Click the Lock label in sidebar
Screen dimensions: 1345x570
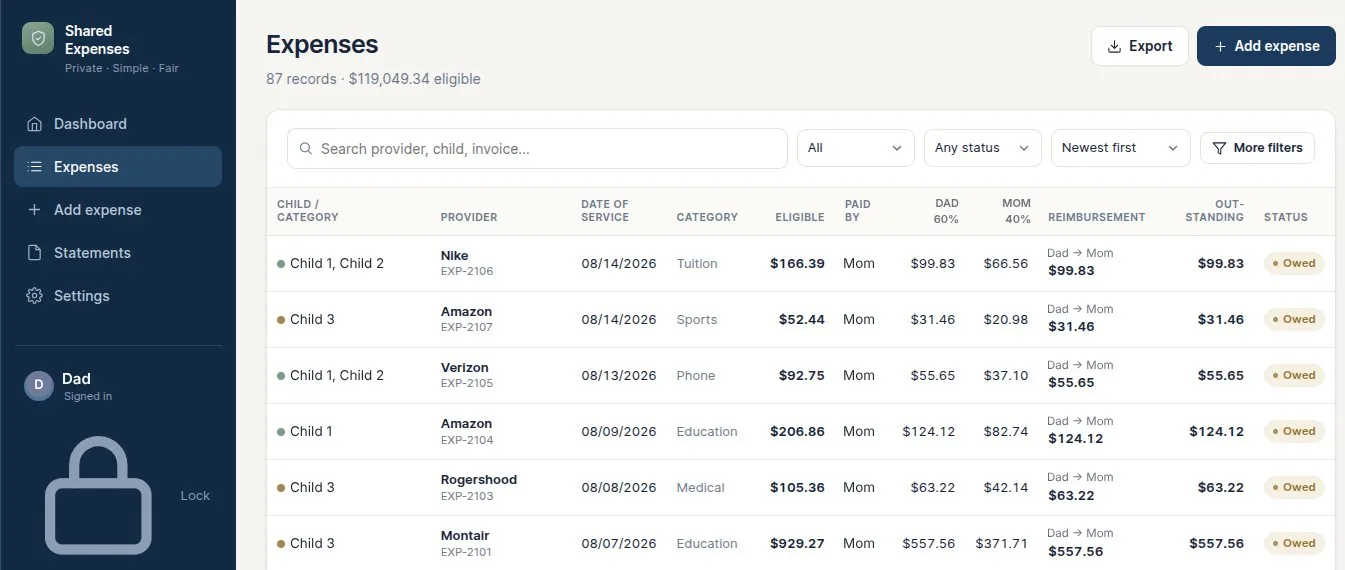(x=195, y=496)
